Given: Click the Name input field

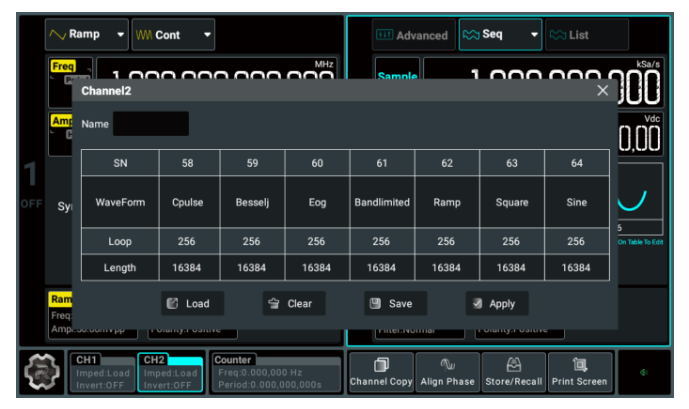Looking at the screenshot, I should [151, 124].
